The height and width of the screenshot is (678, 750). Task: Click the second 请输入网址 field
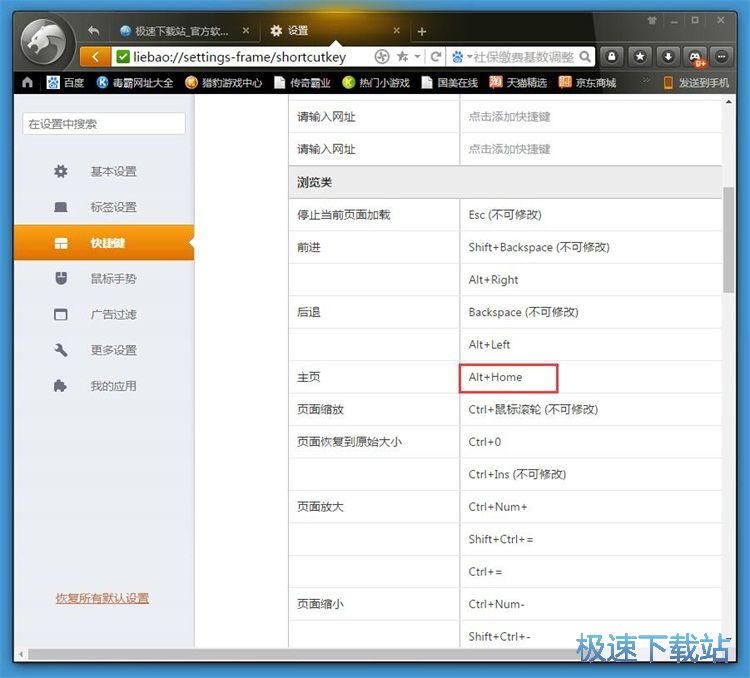click(374, 149)
